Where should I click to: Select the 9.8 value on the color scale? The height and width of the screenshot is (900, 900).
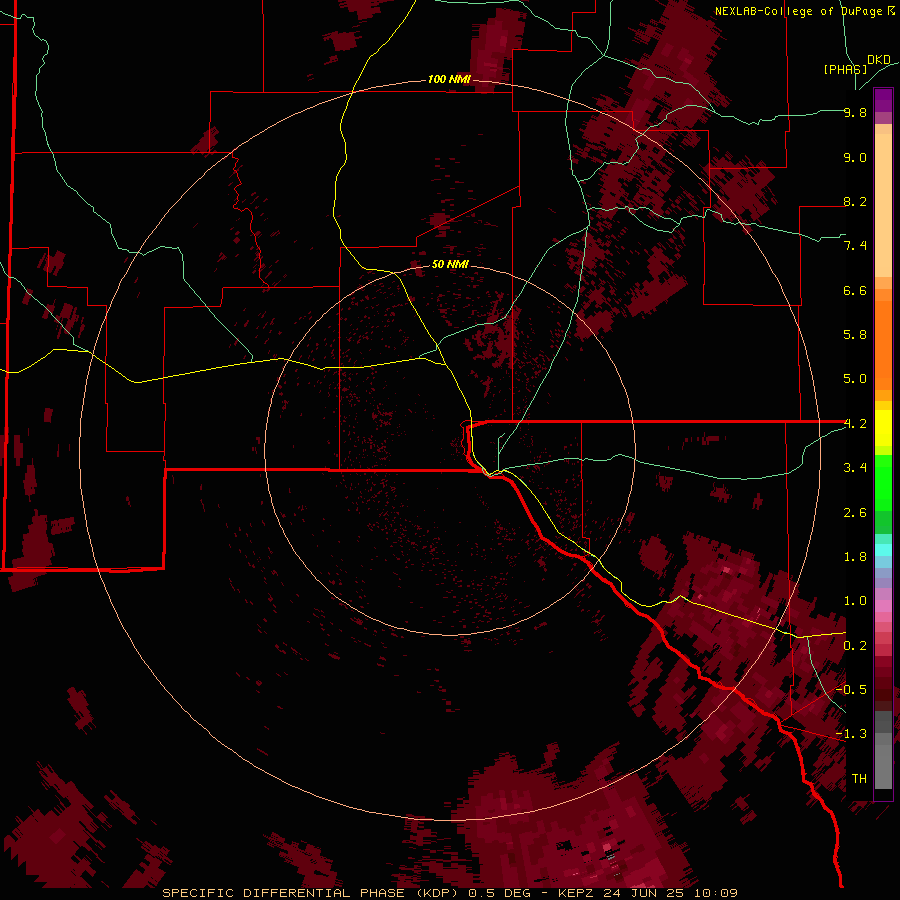click(x=855, y=113)
